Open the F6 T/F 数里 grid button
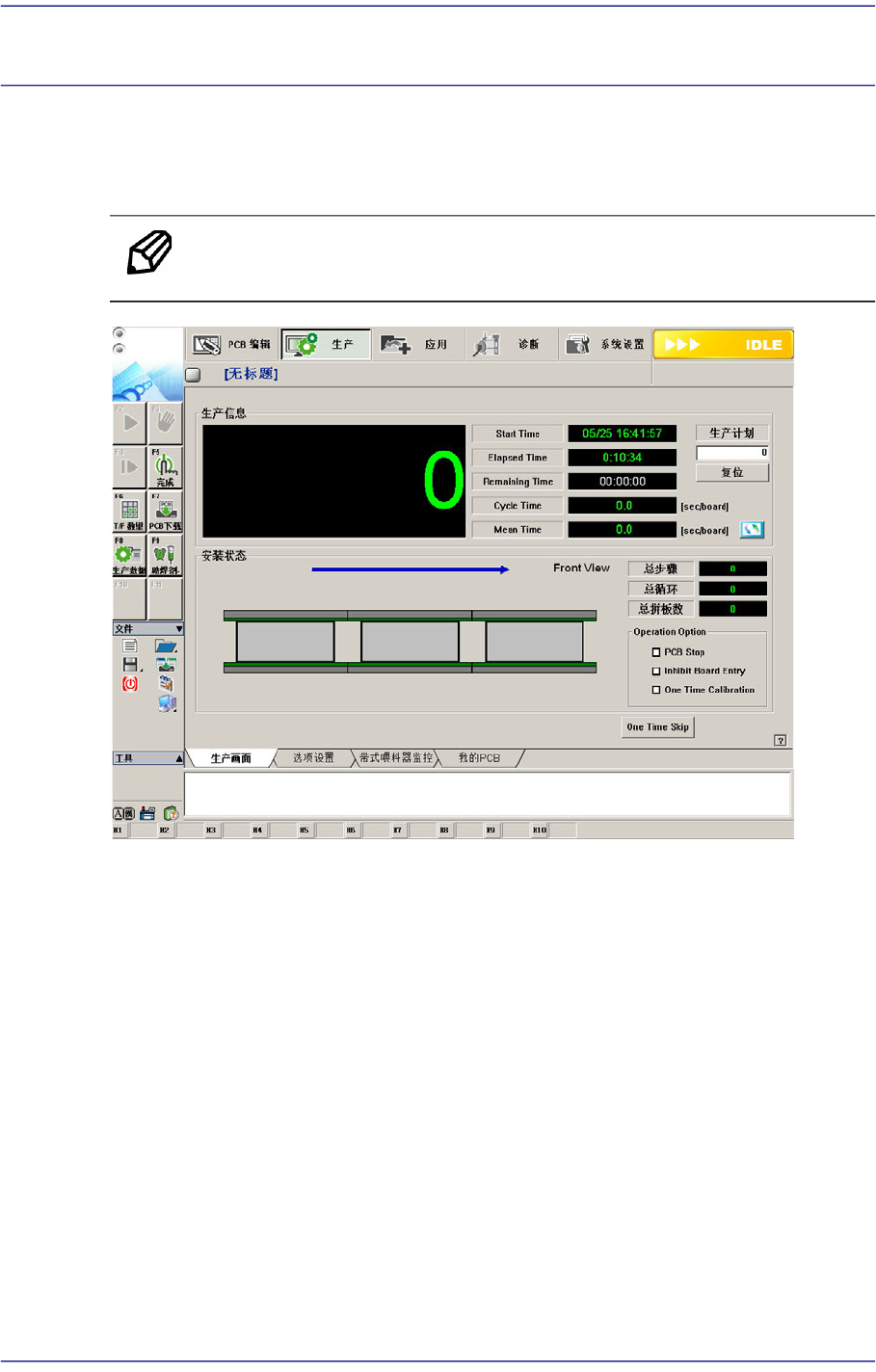Screen dimensions: 876x1372 tap(129, 512)
